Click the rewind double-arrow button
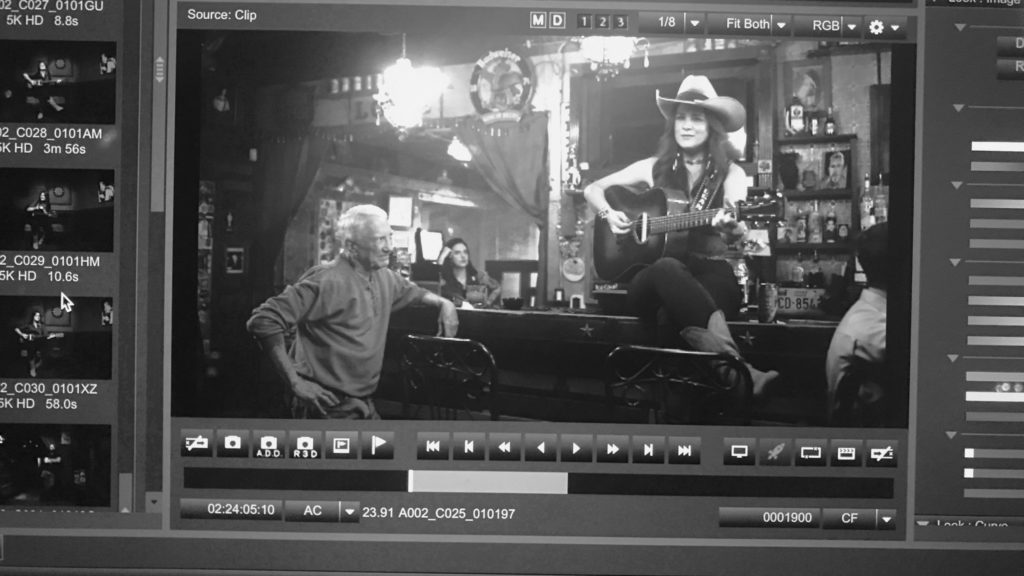1024x576 pixels. (504, 448)
